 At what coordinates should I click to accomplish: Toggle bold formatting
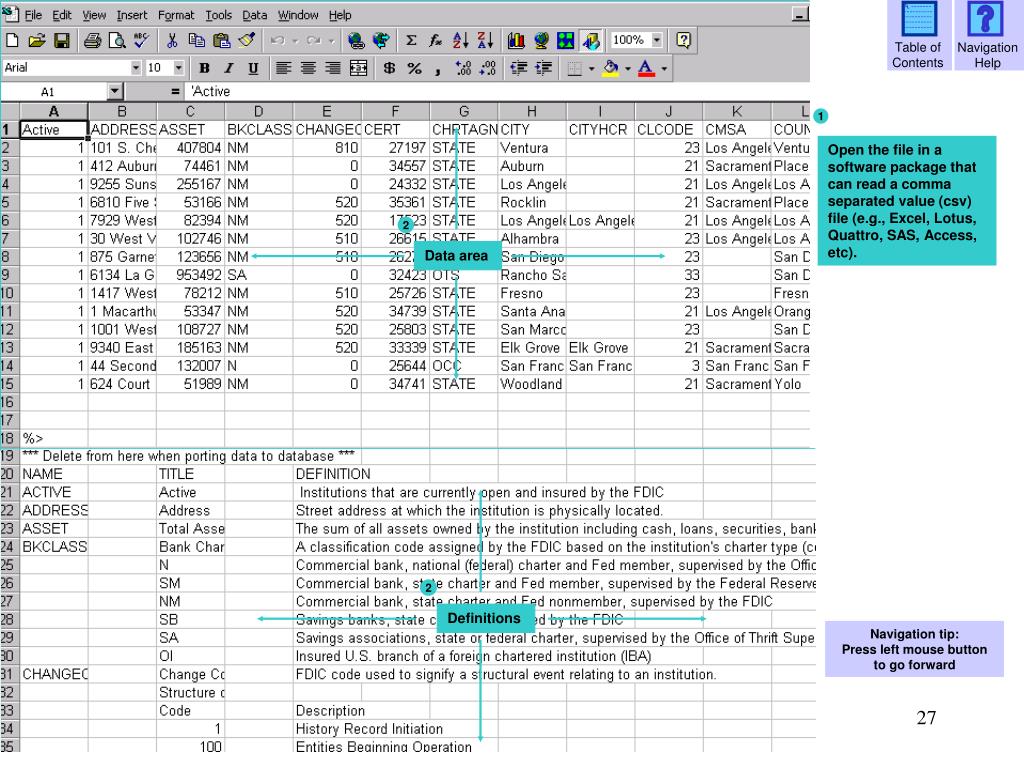pyautogui.click(x=204, y=68)
